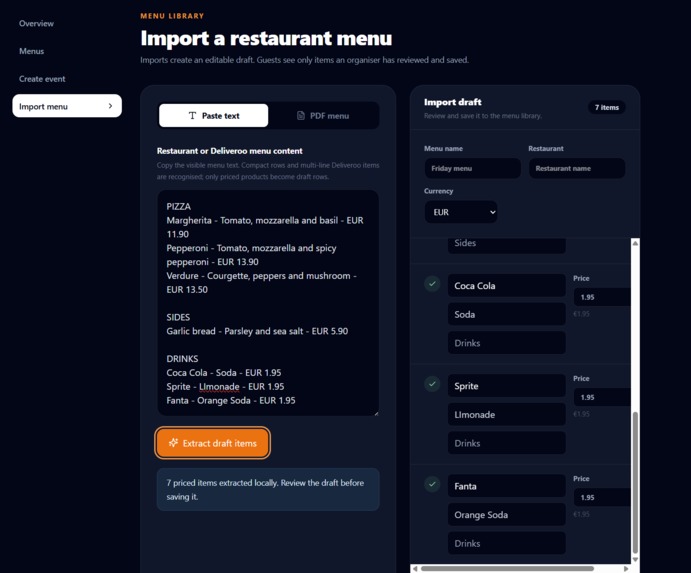Image resolution: width=691 pixels, height=573 pixels.
Task: Click the MENU LIBRARY label
Action: pos(172,16)
